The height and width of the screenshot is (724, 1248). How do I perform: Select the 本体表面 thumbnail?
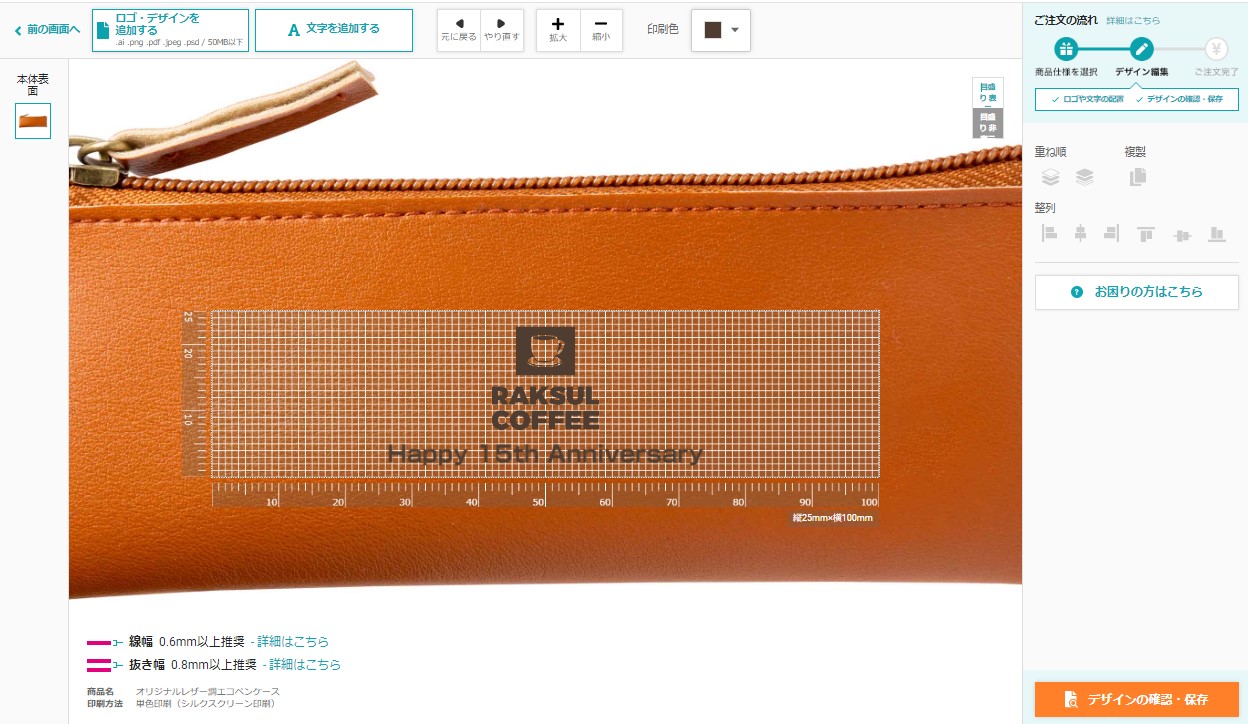[x=33, y=122]
